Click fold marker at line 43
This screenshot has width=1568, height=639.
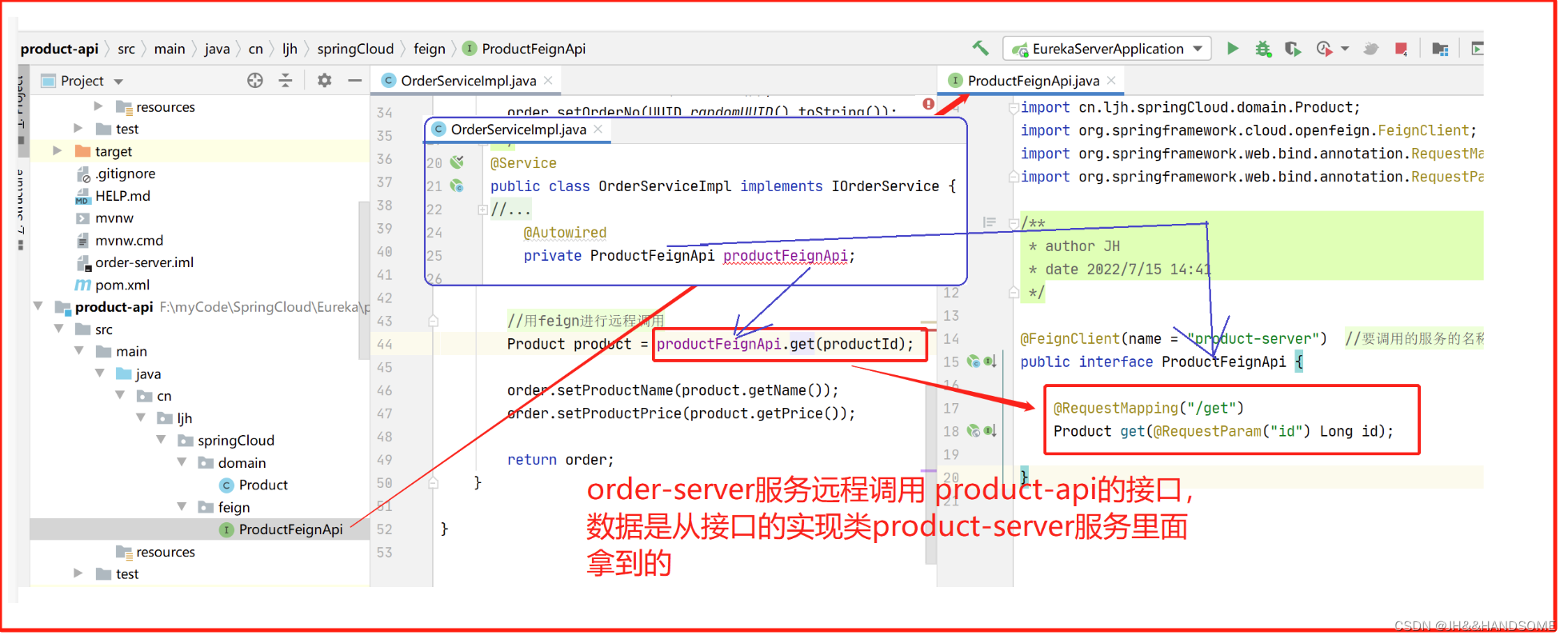(433, 321)
